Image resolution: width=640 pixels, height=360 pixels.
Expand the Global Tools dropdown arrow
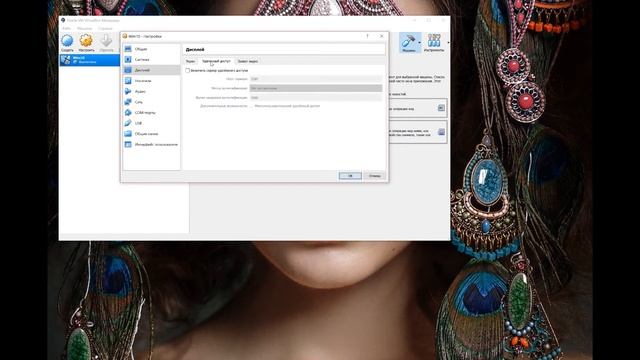coord(448,42)
